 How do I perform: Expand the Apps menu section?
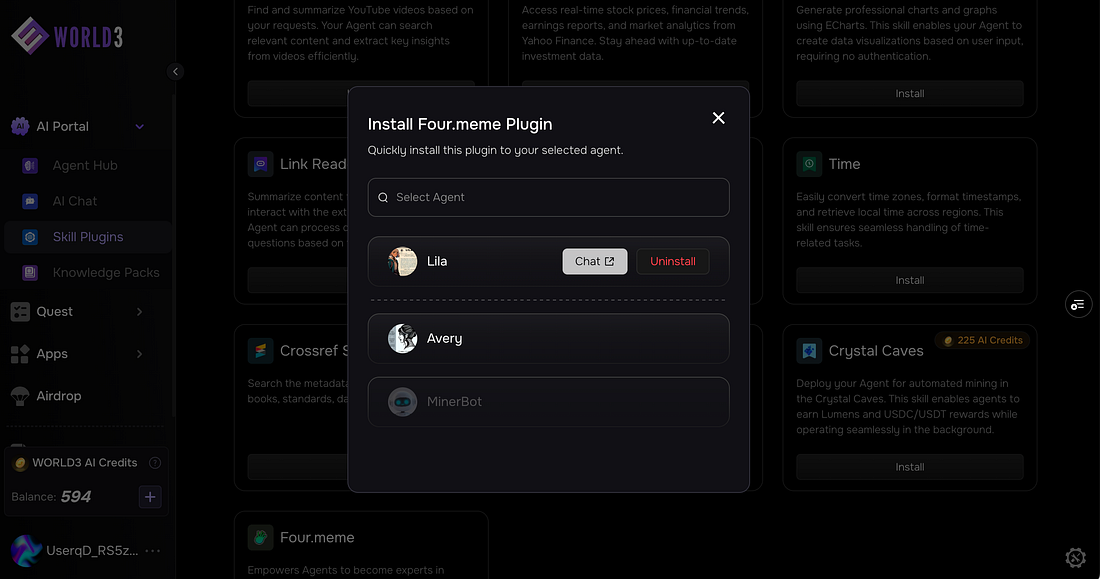pos(139,354)
